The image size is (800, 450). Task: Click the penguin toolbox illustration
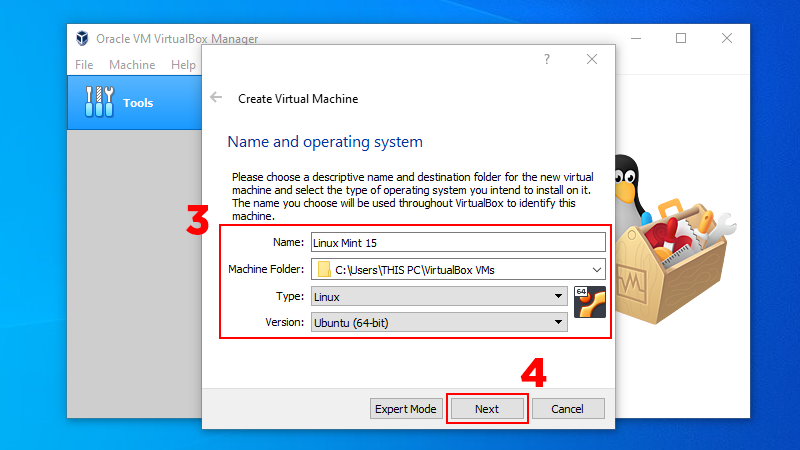pyautogui.click(x=674, y=238)
